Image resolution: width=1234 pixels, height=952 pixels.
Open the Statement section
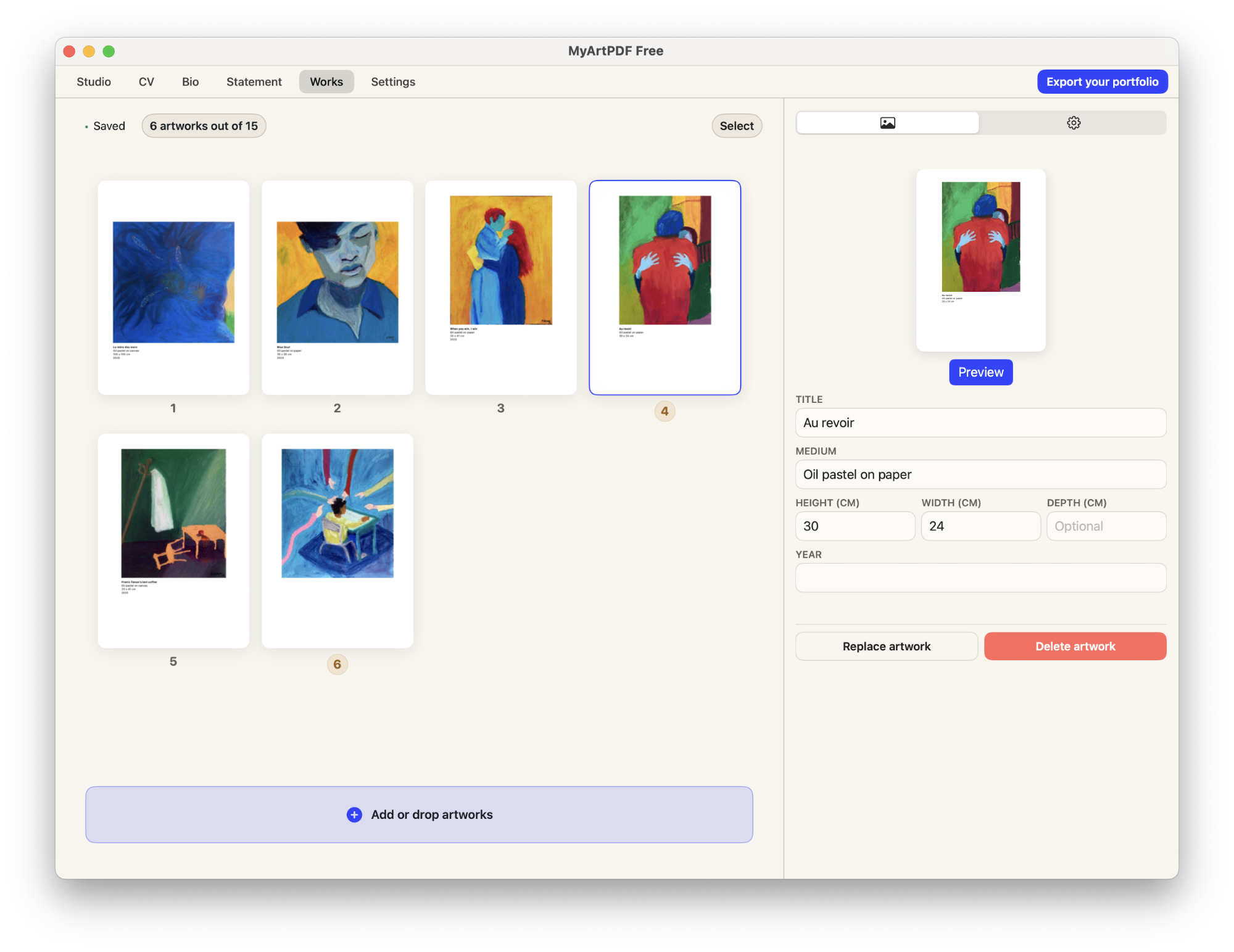[x=254, y=81]
